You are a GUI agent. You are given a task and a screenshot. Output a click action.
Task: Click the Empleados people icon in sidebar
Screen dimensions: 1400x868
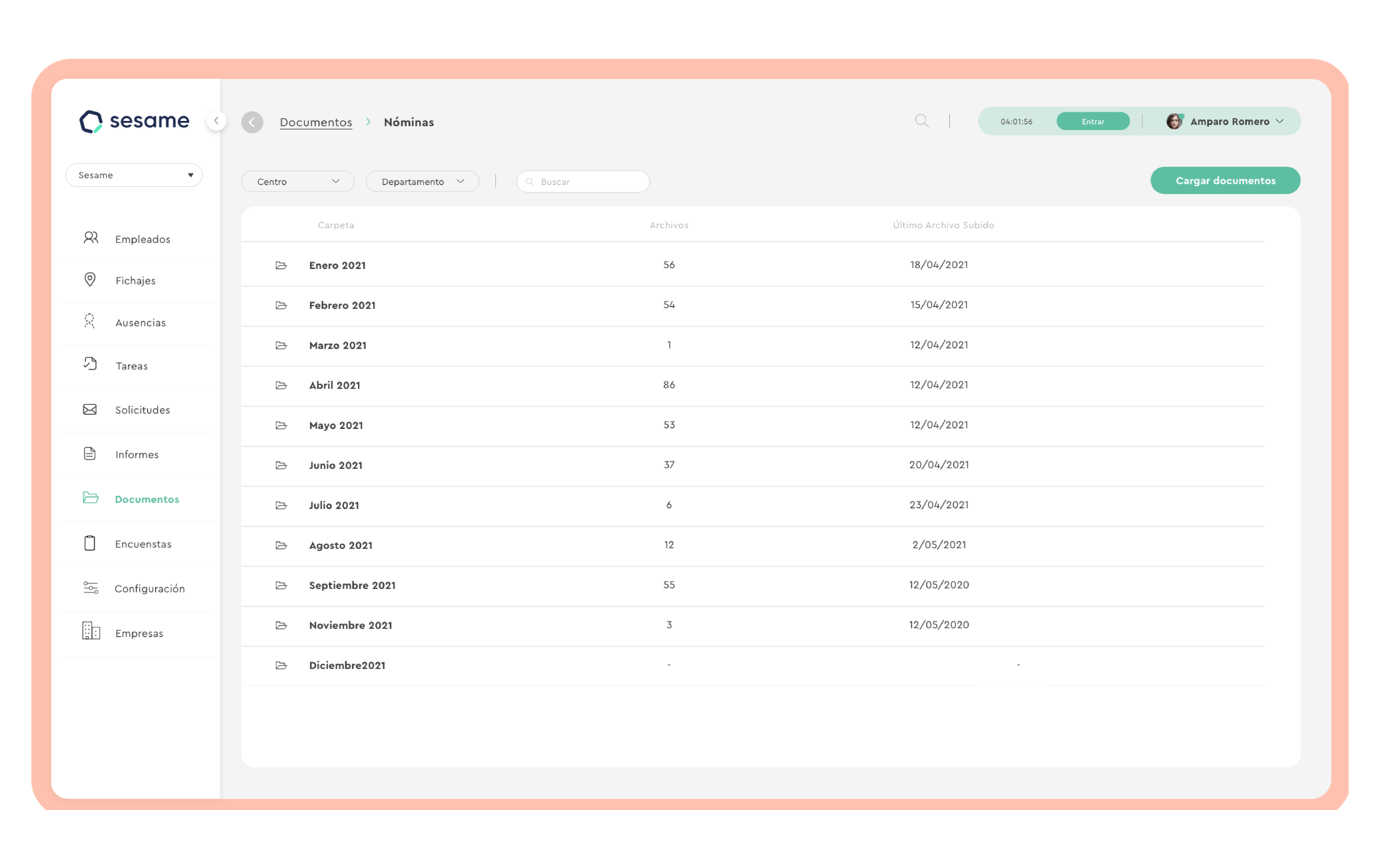[91, 238]
